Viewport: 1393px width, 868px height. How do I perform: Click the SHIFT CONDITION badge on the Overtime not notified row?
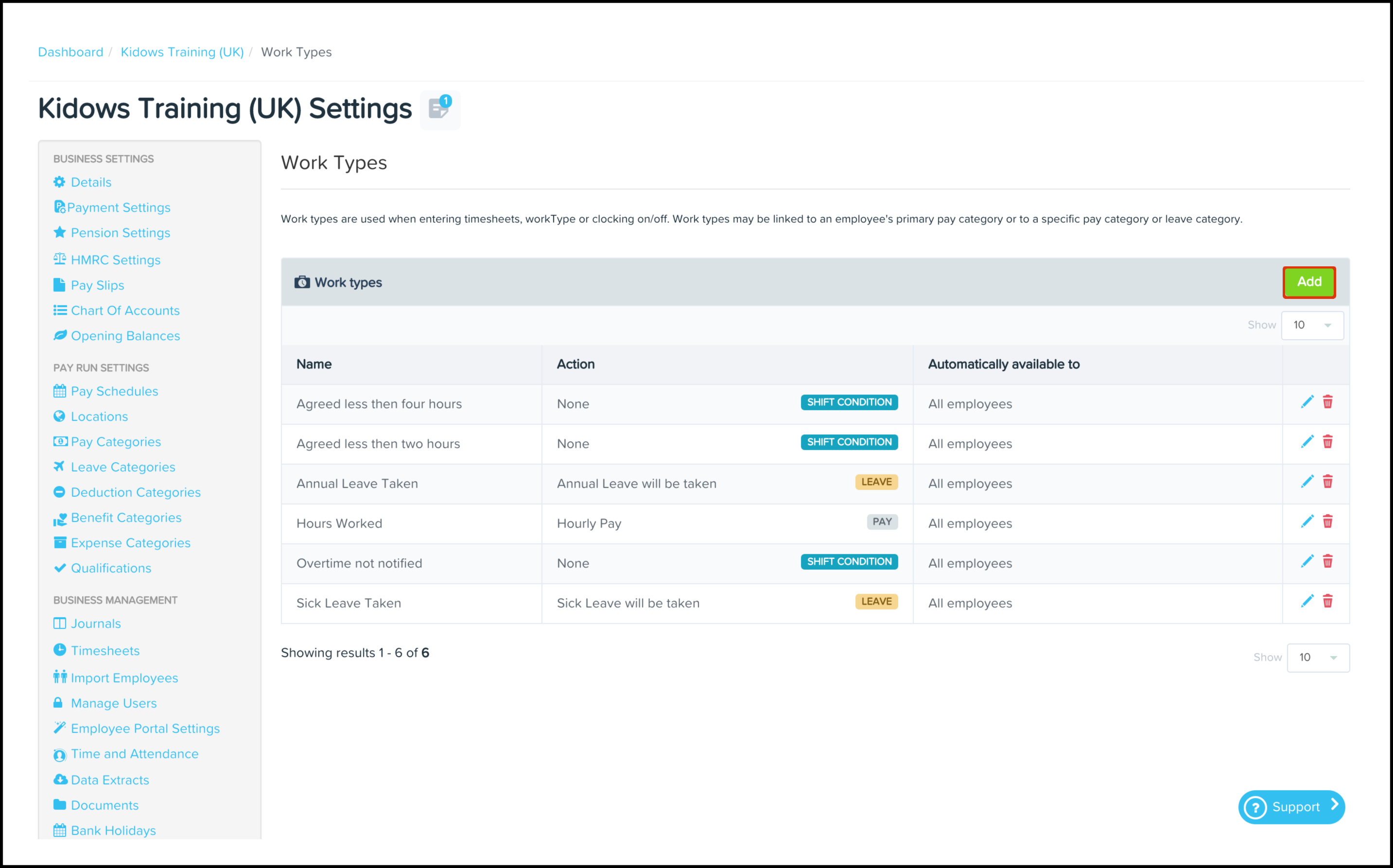(x=850, y=562)
